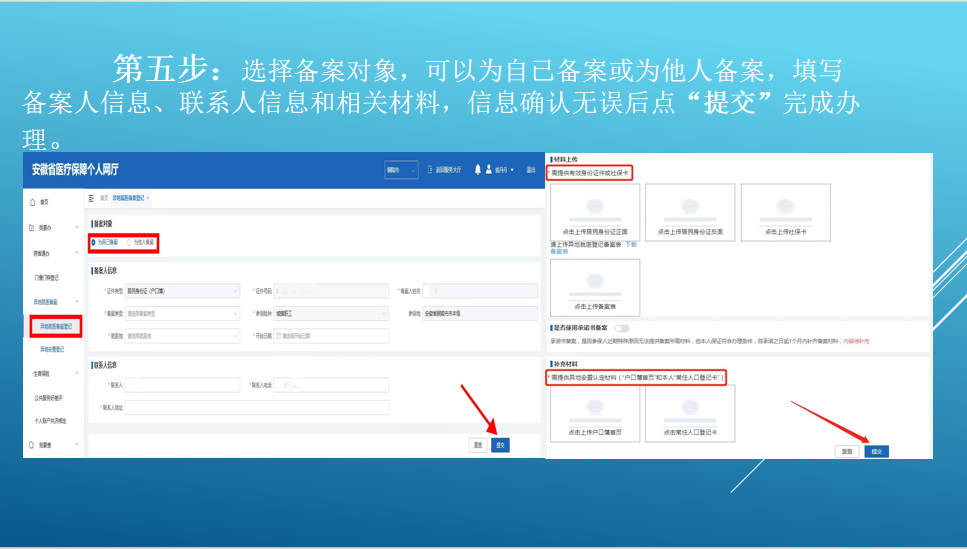Open 门慢门特登记 in the sidebar

pyautogui.click(x=46, y=278)
